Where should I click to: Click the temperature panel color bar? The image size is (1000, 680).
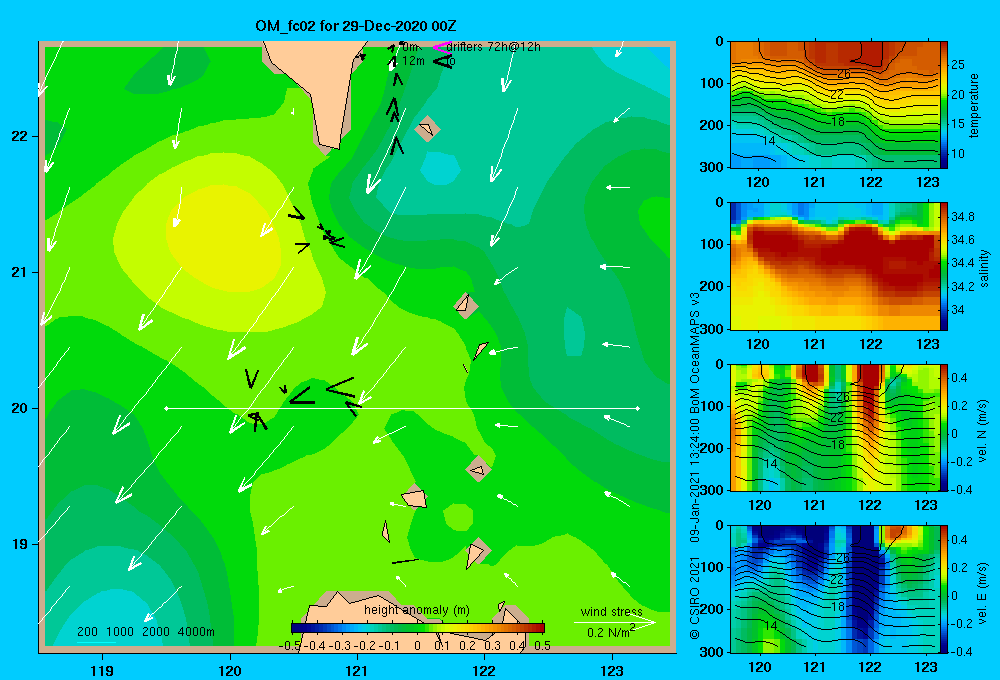[x=944, y=105]
